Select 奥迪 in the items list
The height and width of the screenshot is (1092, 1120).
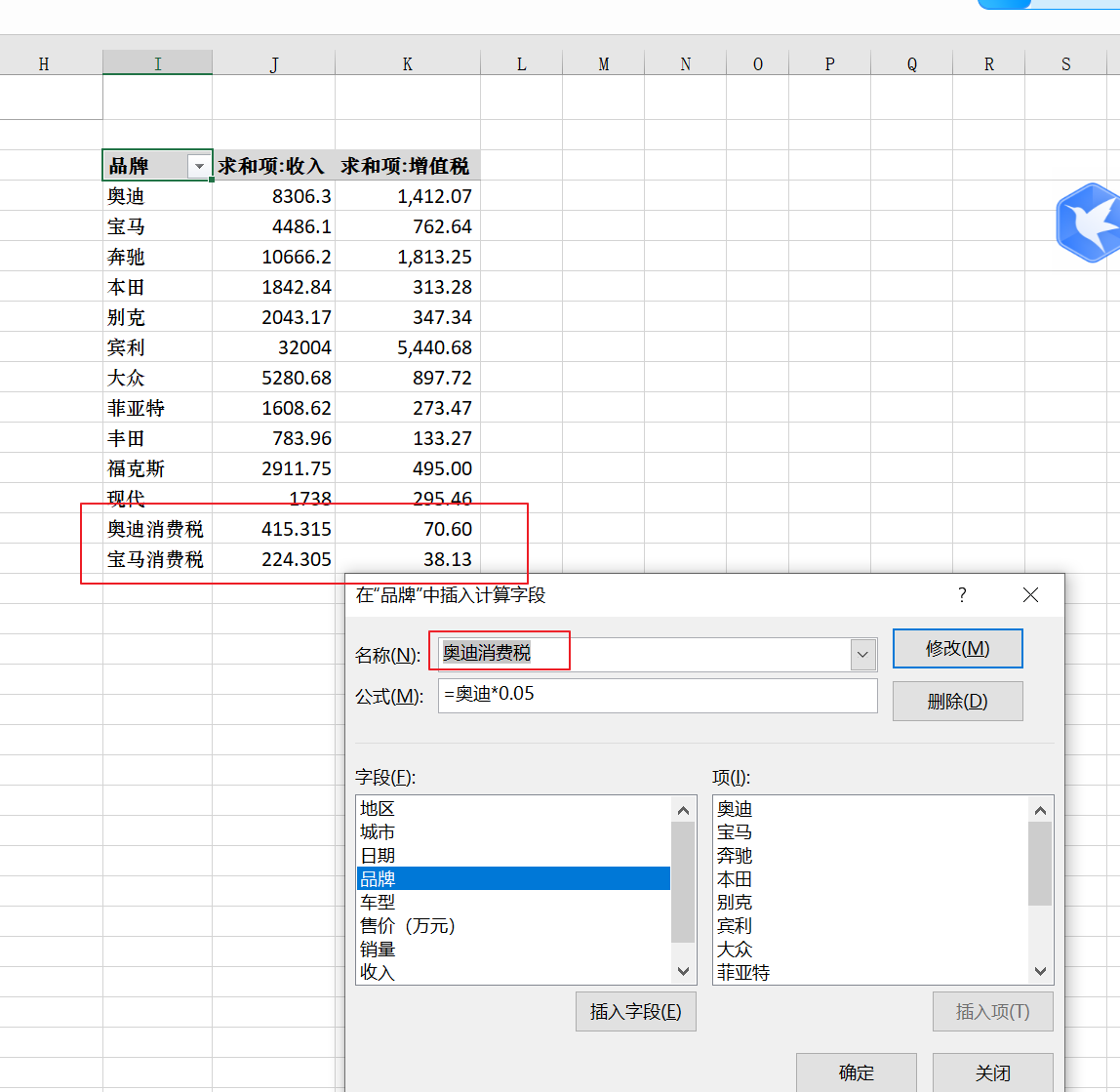coord(870,808)
